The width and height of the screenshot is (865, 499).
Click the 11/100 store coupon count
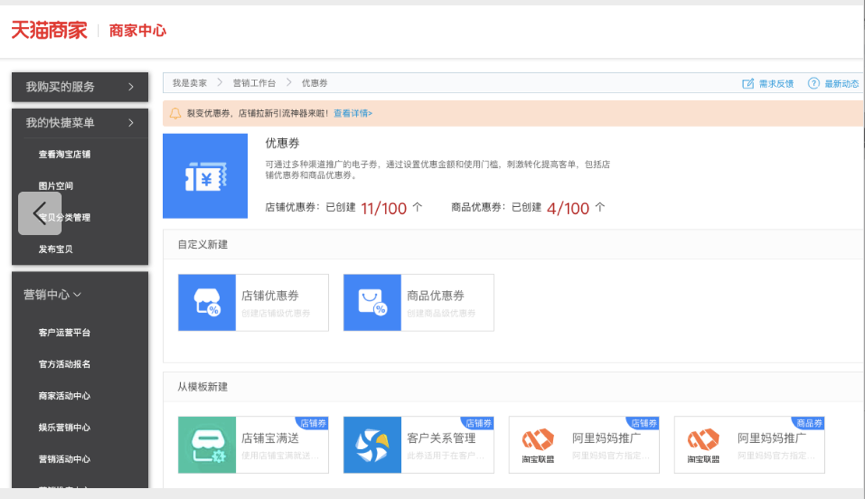[x=383, y=208]
